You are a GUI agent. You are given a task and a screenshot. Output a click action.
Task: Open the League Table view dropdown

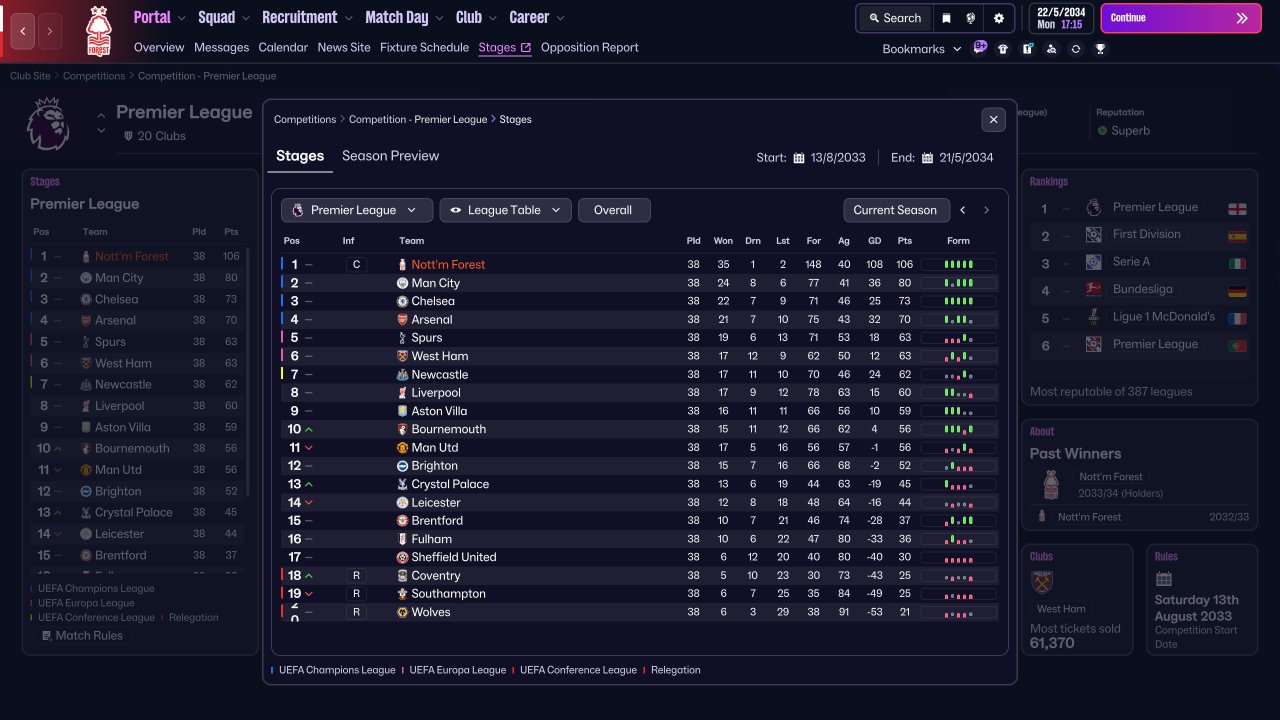[506, 210]
